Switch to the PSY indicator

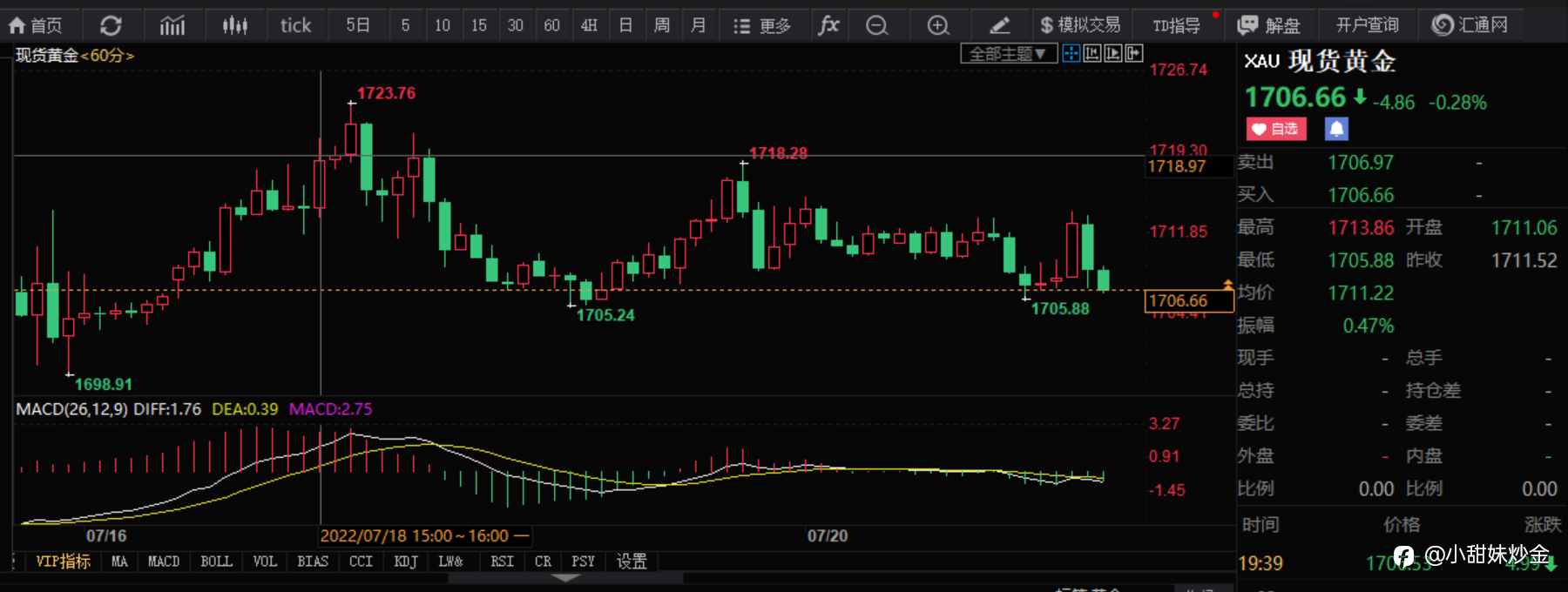coord(583,562)
